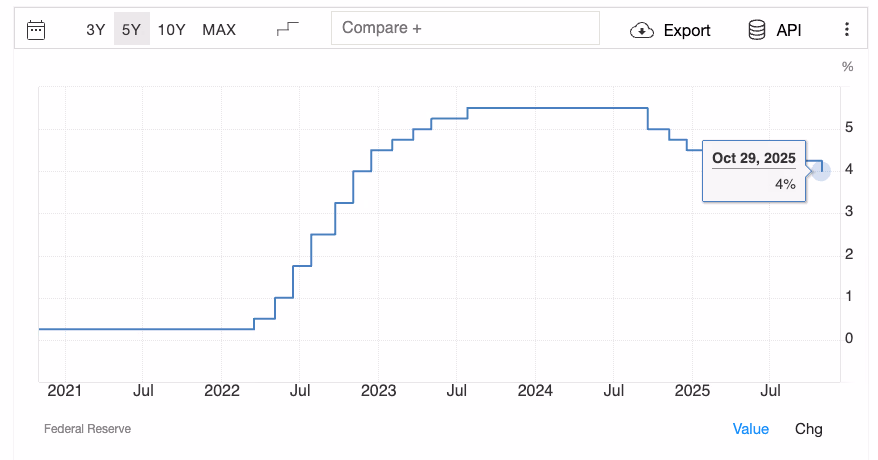The image size is (878, 460).
Task: Click the API database stack icon
Action: tap(757, 30)
